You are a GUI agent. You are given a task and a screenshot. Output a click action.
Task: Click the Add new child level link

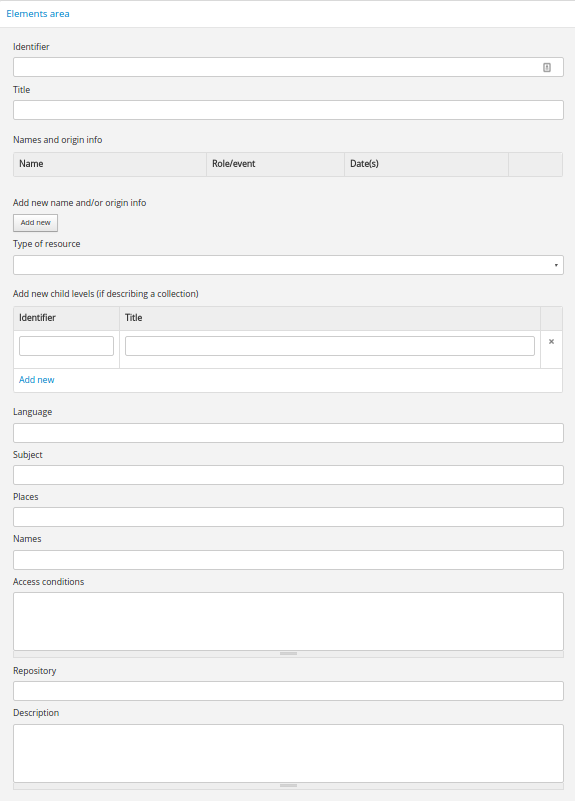coord(37,380)
